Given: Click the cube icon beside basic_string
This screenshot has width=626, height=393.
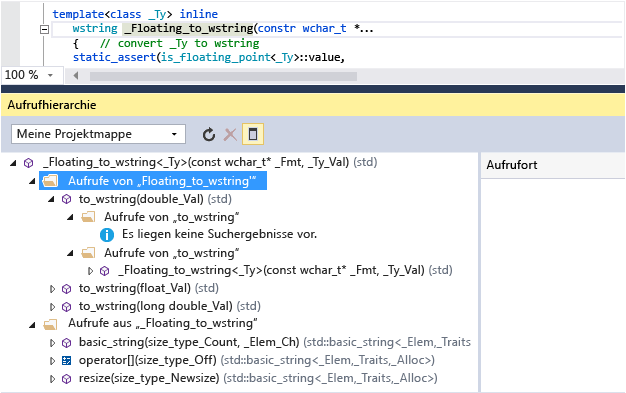Looking at the screenshot, I should point(67,343).
